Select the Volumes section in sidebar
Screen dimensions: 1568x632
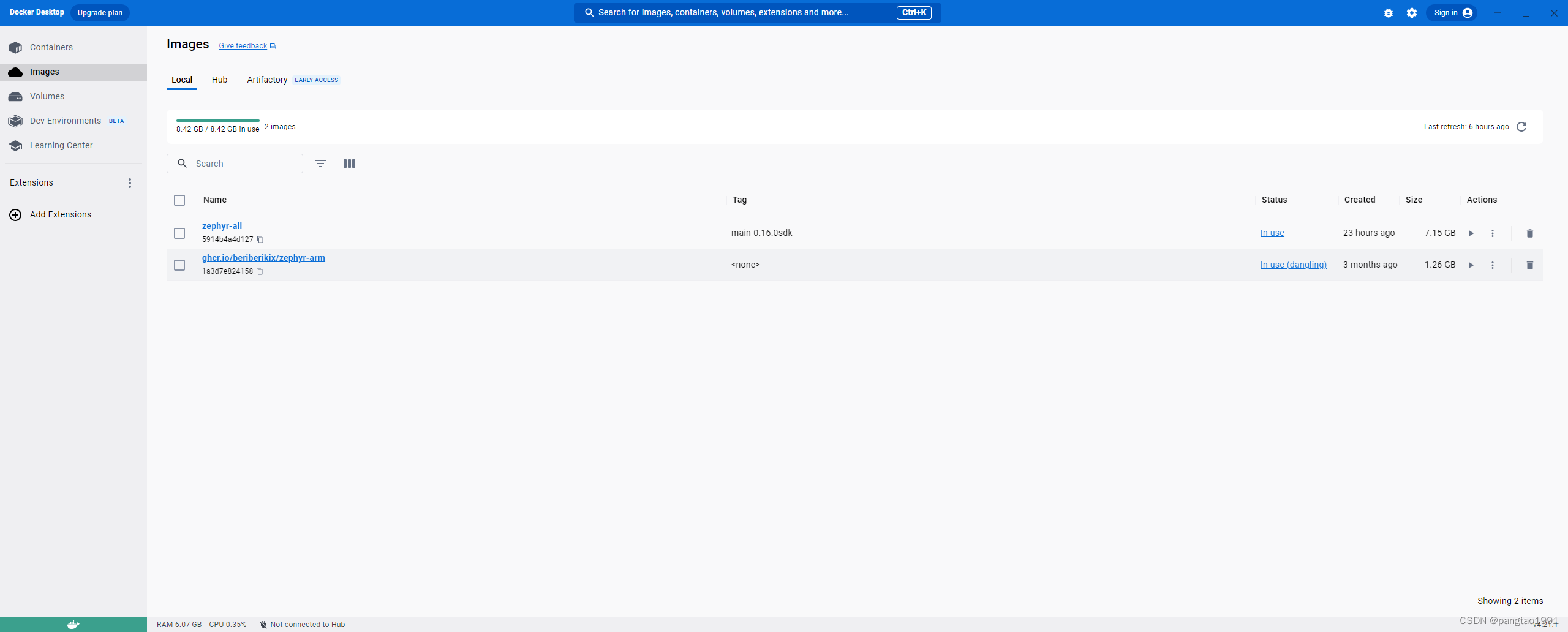point(47,96)
